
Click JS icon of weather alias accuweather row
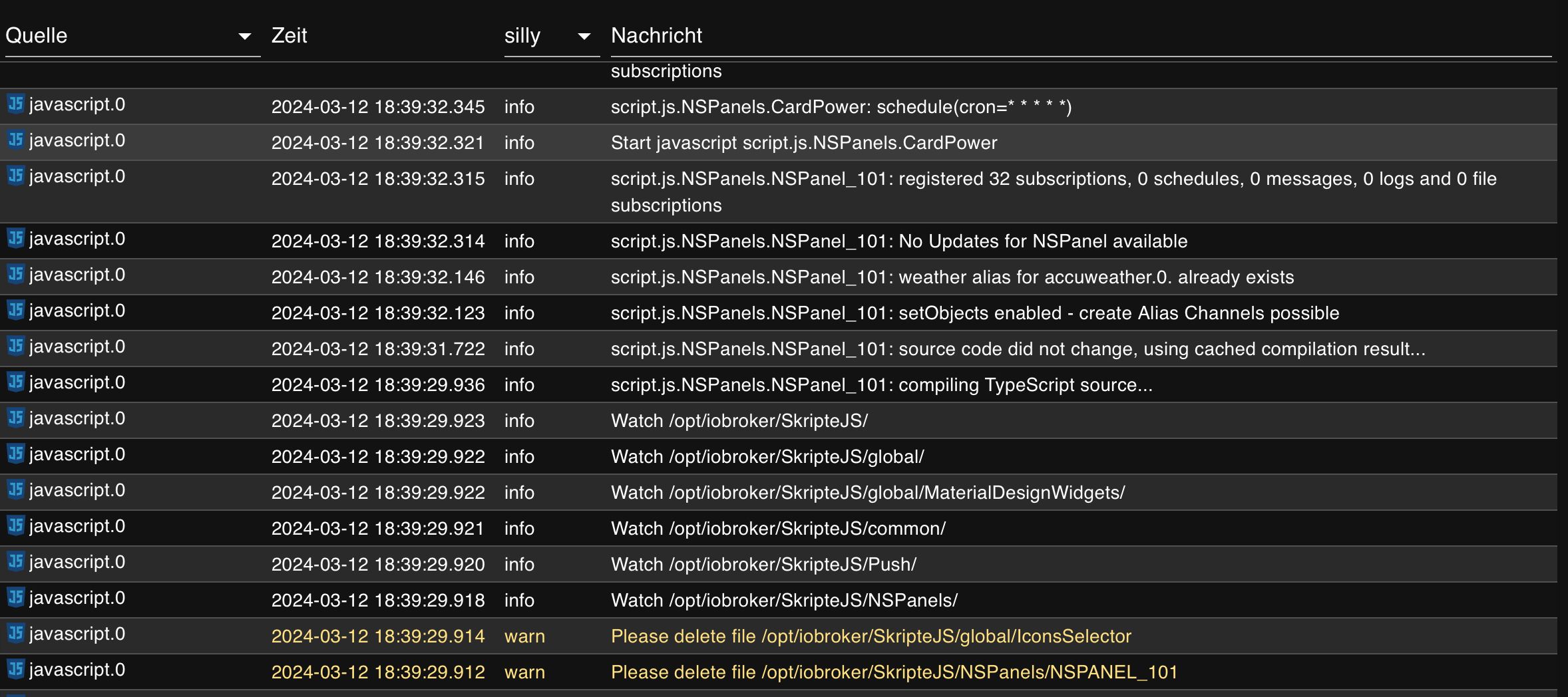[x=15, y=275]
